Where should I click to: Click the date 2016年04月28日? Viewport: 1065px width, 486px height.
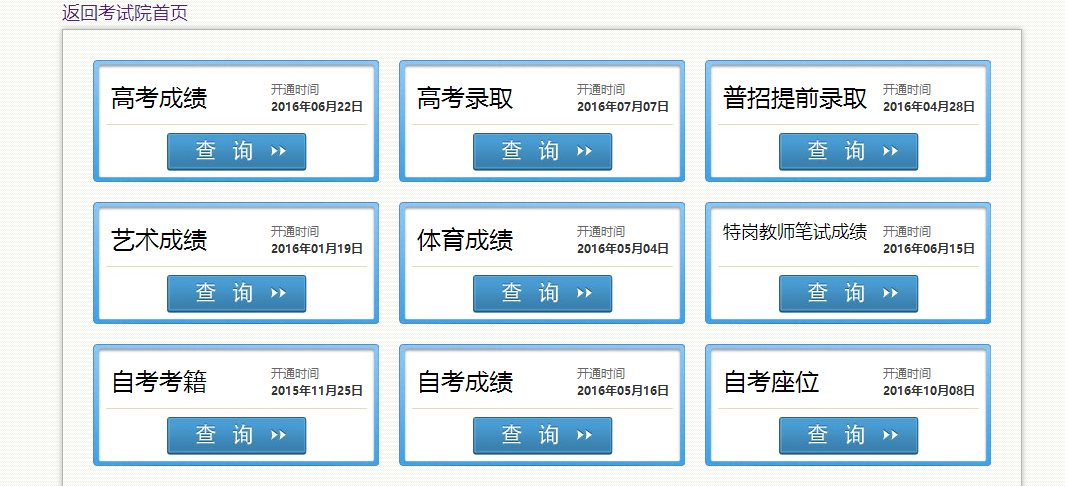[929, 107]
